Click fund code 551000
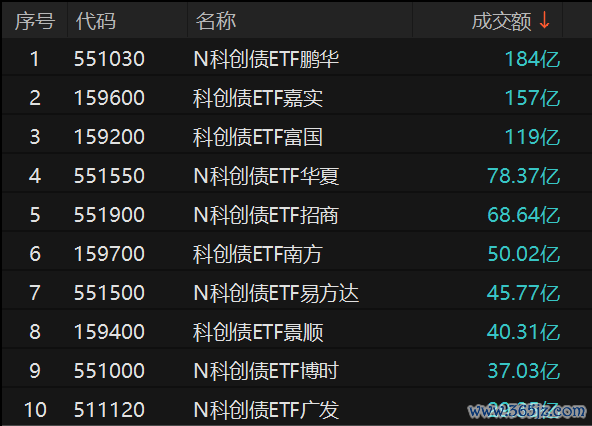 [x=109, y=371]
